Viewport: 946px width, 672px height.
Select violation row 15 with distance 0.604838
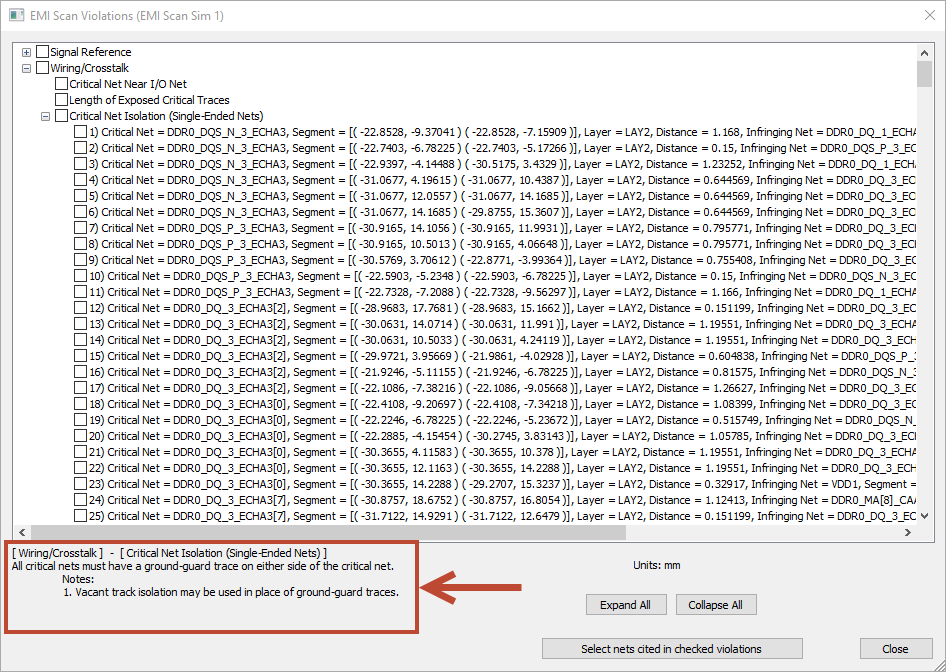click(502, 356)
